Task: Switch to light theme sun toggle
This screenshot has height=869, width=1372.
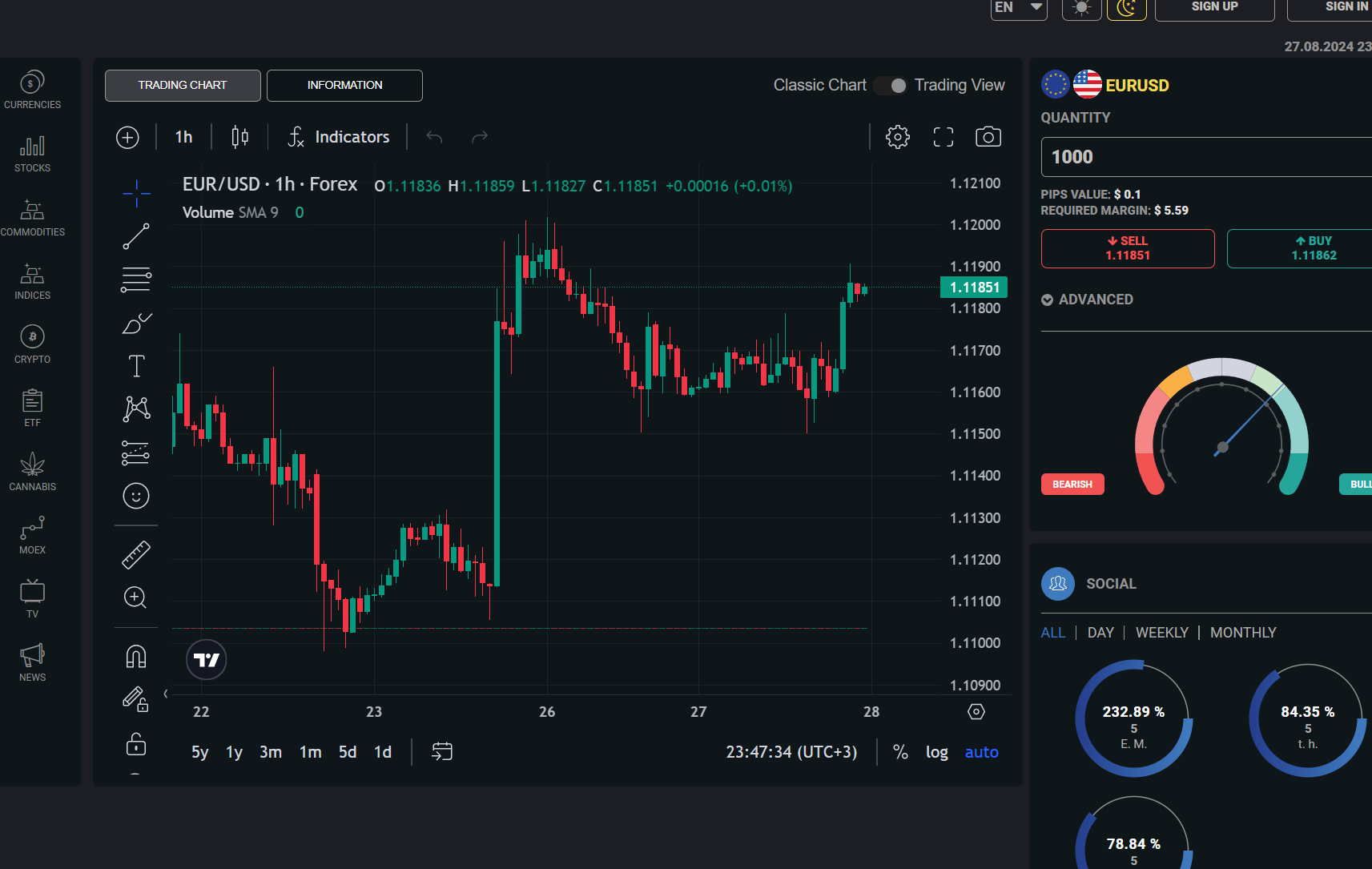Action: (1081, 8)
